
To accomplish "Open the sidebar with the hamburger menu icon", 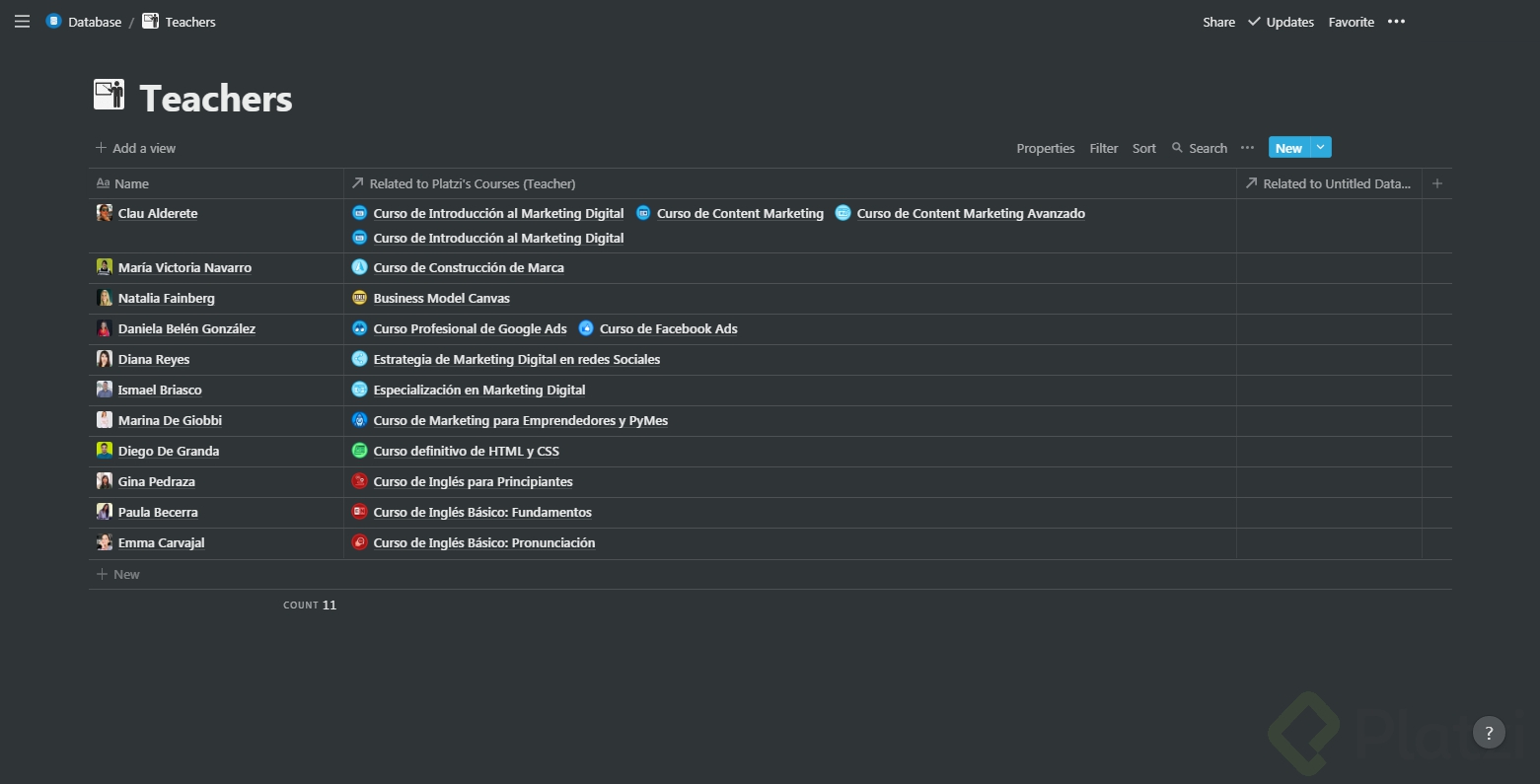I will pos(22,21).
